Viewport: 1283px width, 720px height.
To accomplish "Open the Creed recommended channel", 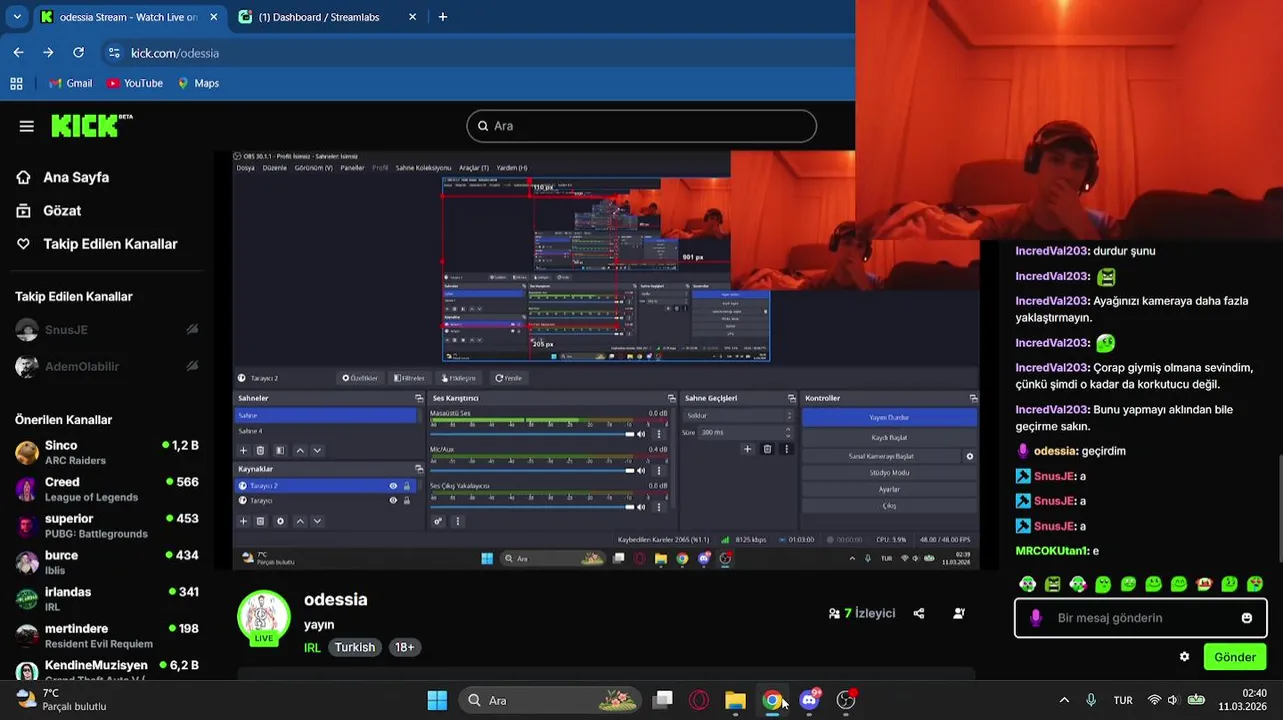I will tap(107, 489).
